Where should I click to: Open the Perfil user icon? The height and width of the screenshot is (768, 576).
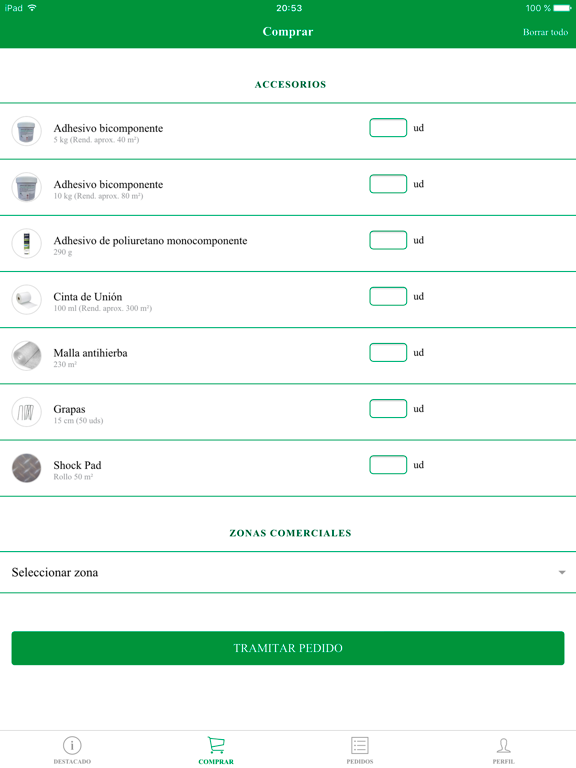[504, 745]
